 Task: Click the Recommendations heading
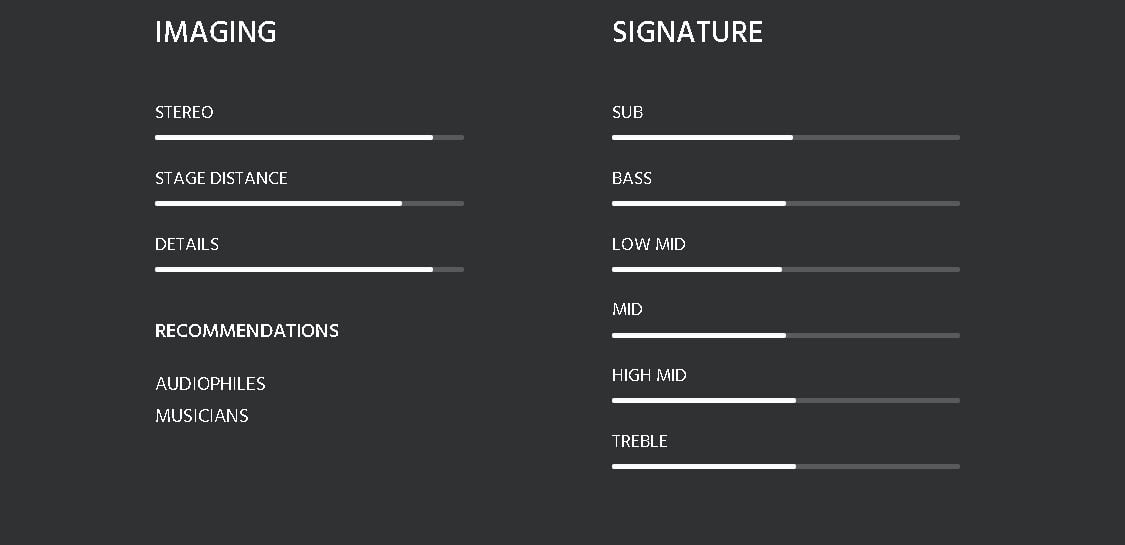pyautogui.click(x=247, y=331)
